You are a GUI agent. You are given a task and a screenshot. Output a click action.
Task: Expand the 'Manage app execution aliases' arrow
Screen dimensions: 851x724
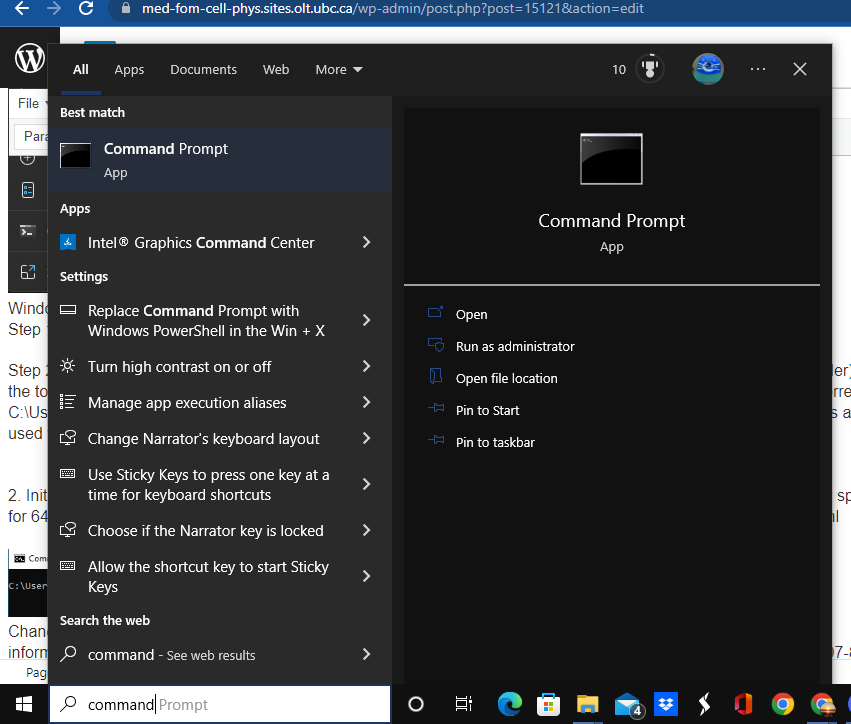point(366,403)
